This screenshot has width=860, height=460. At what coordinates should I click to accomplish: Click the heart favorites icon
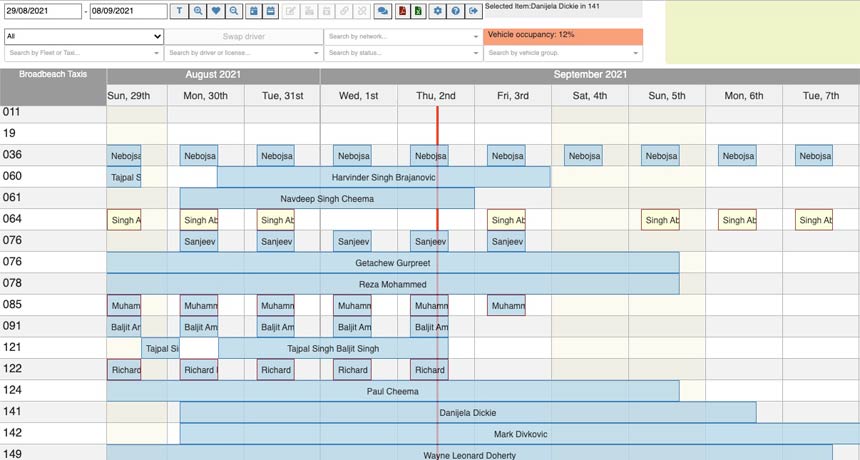(216, 11)
